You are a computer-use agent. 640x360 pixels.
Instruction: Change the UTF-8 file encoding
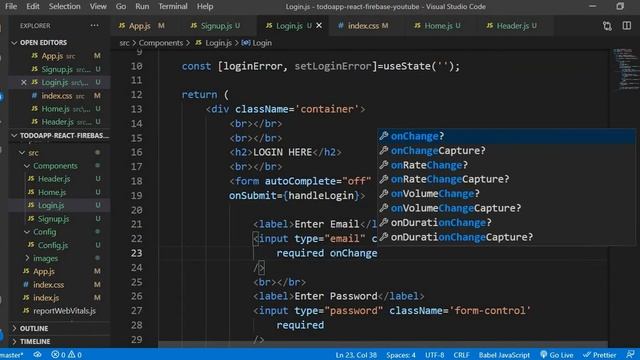435,355
